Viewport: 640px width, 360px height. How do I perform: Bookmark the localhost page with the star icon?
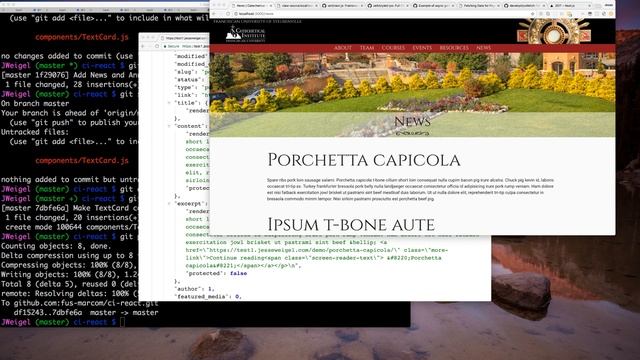[532, 14]
